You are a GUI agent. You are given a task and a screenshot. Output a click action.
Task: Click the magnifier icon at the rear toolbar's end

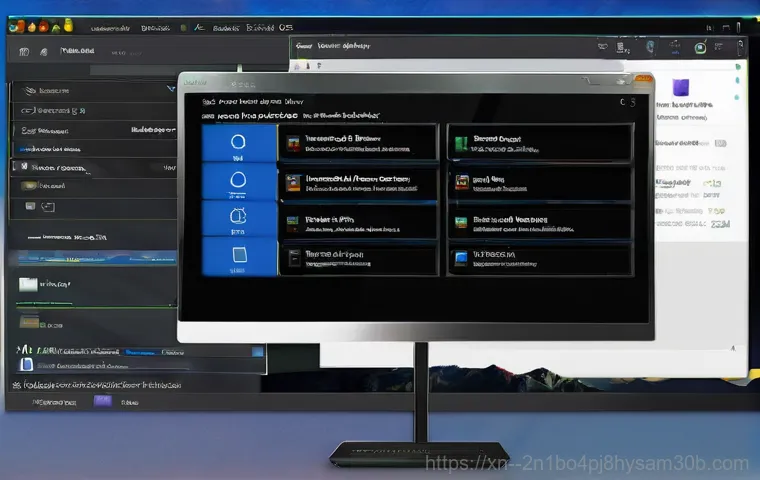(x=740, y=46)
